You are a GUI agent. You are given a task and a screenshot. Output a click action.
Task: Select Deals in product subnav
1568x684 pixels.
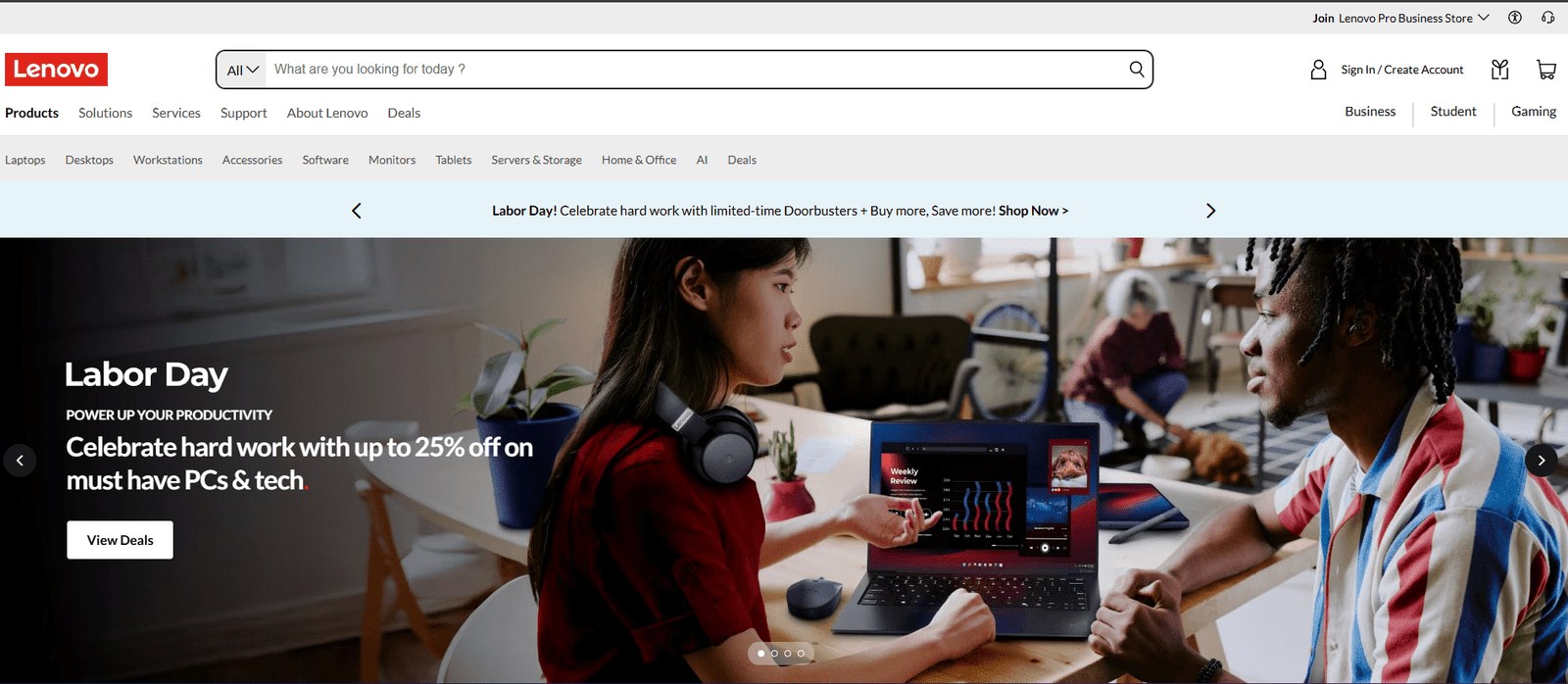pos(742,160)
